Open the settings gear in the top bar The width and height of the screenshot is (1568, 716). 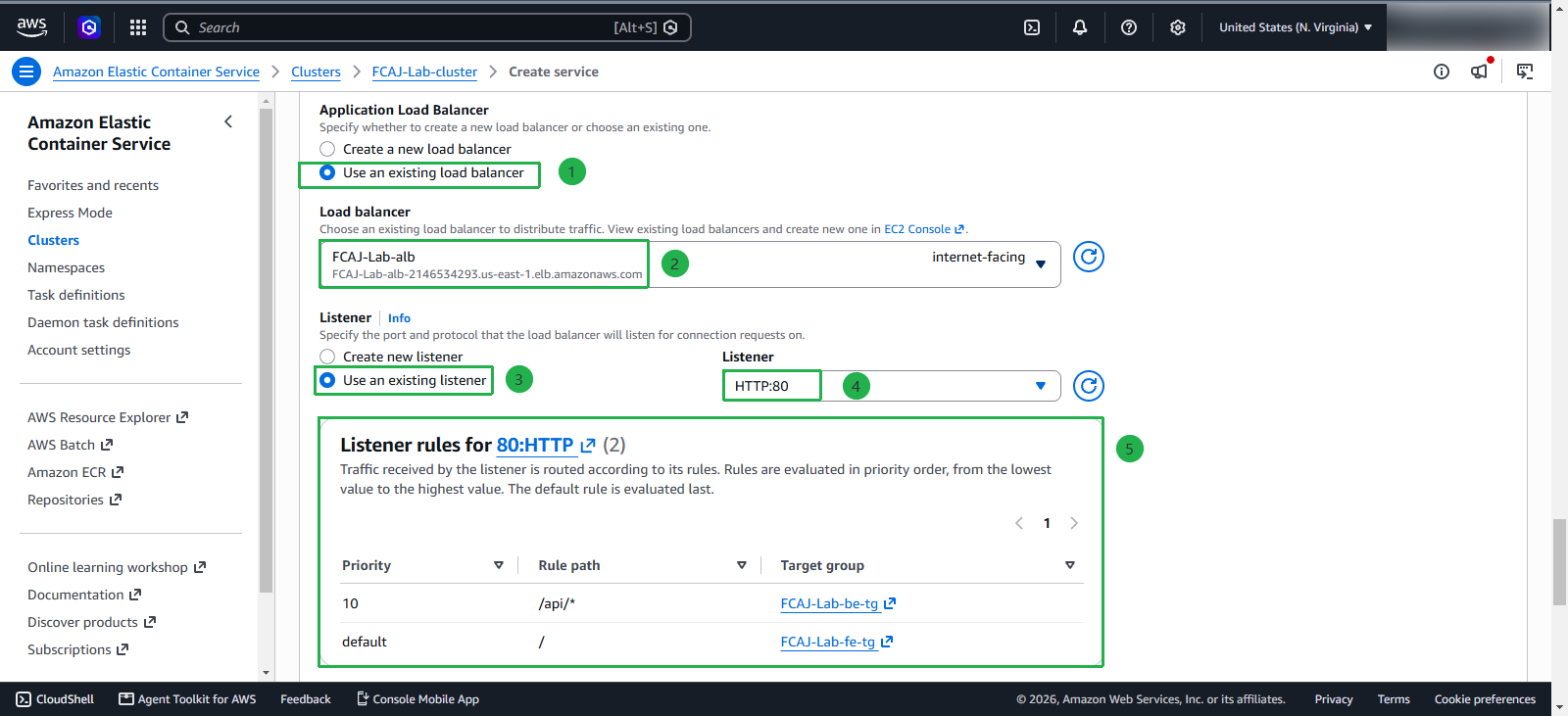(1178, 27)
